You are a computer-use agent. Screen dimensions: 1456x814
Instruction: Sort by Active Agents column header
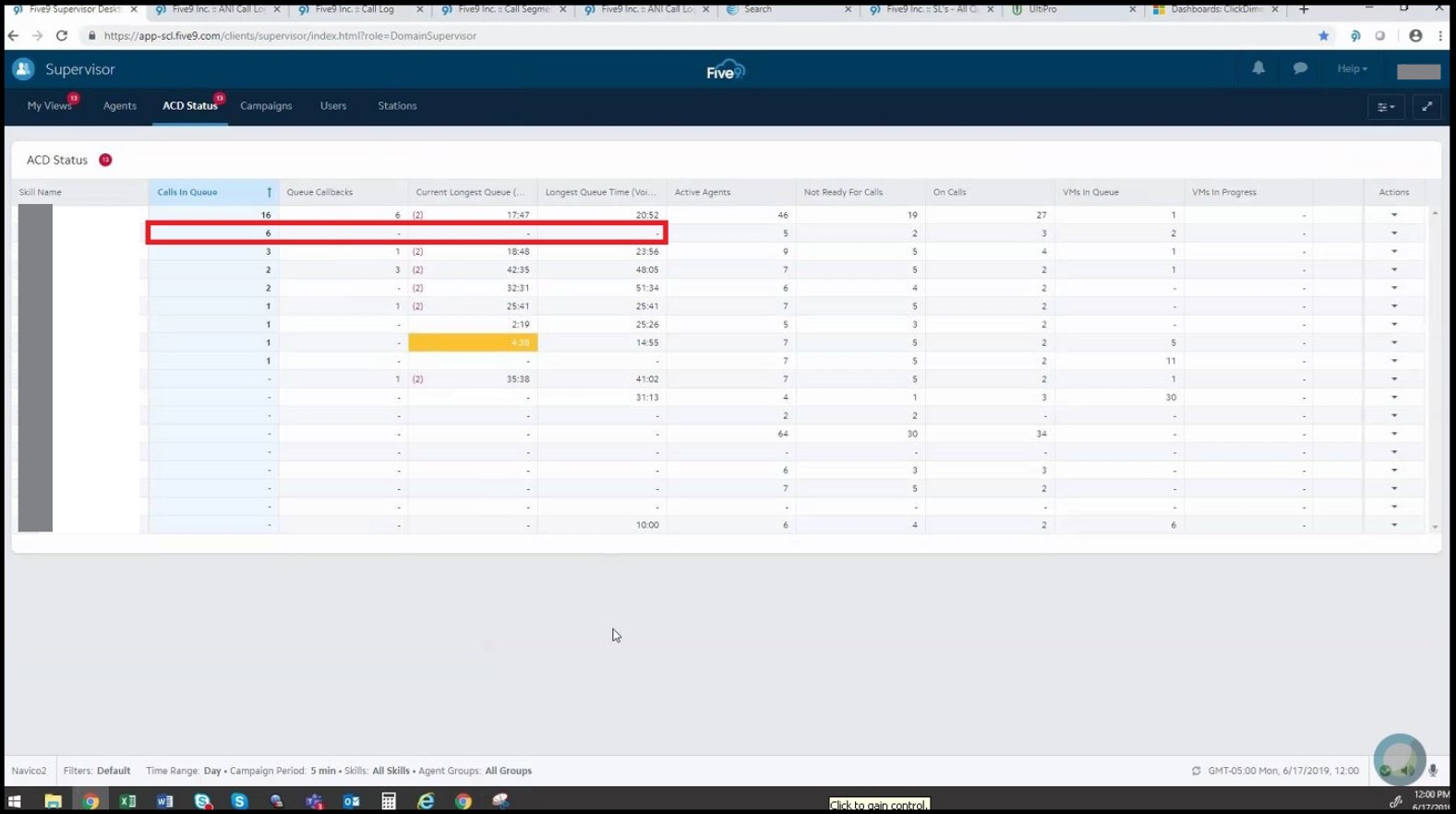730,192
